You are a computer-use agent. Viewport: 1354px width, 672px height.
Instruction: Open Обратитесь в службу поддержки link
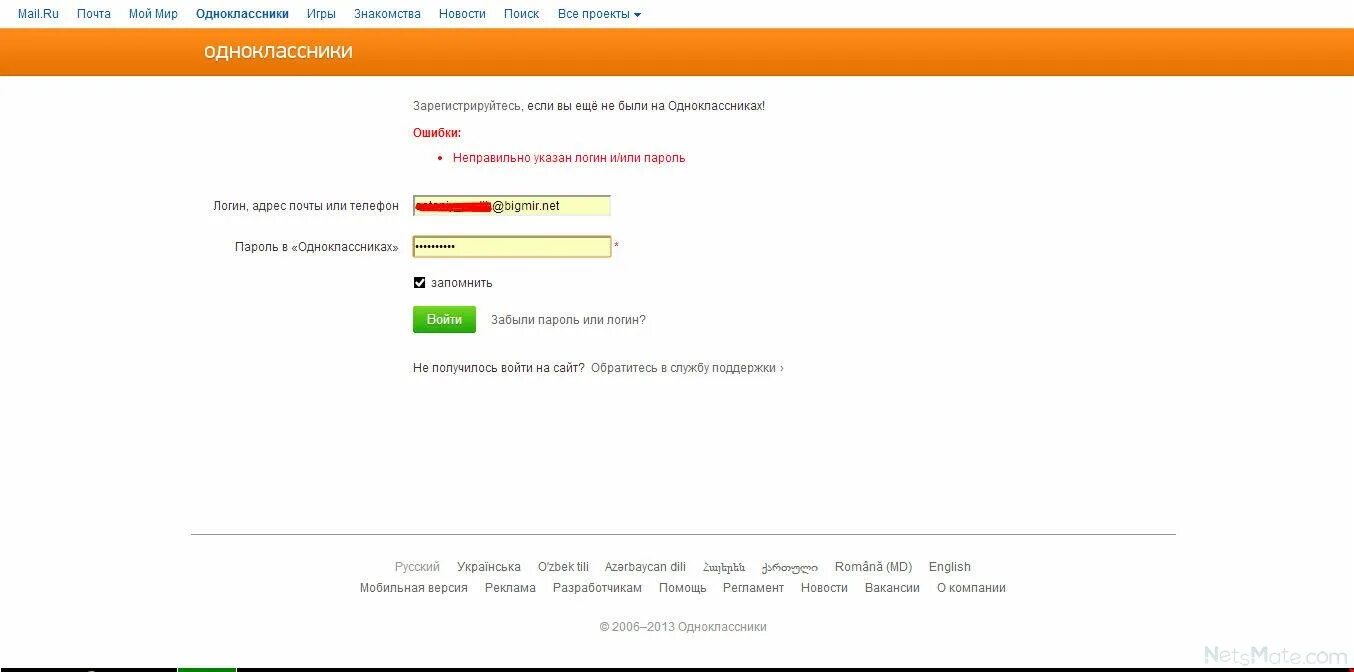[x=687, y=368]
